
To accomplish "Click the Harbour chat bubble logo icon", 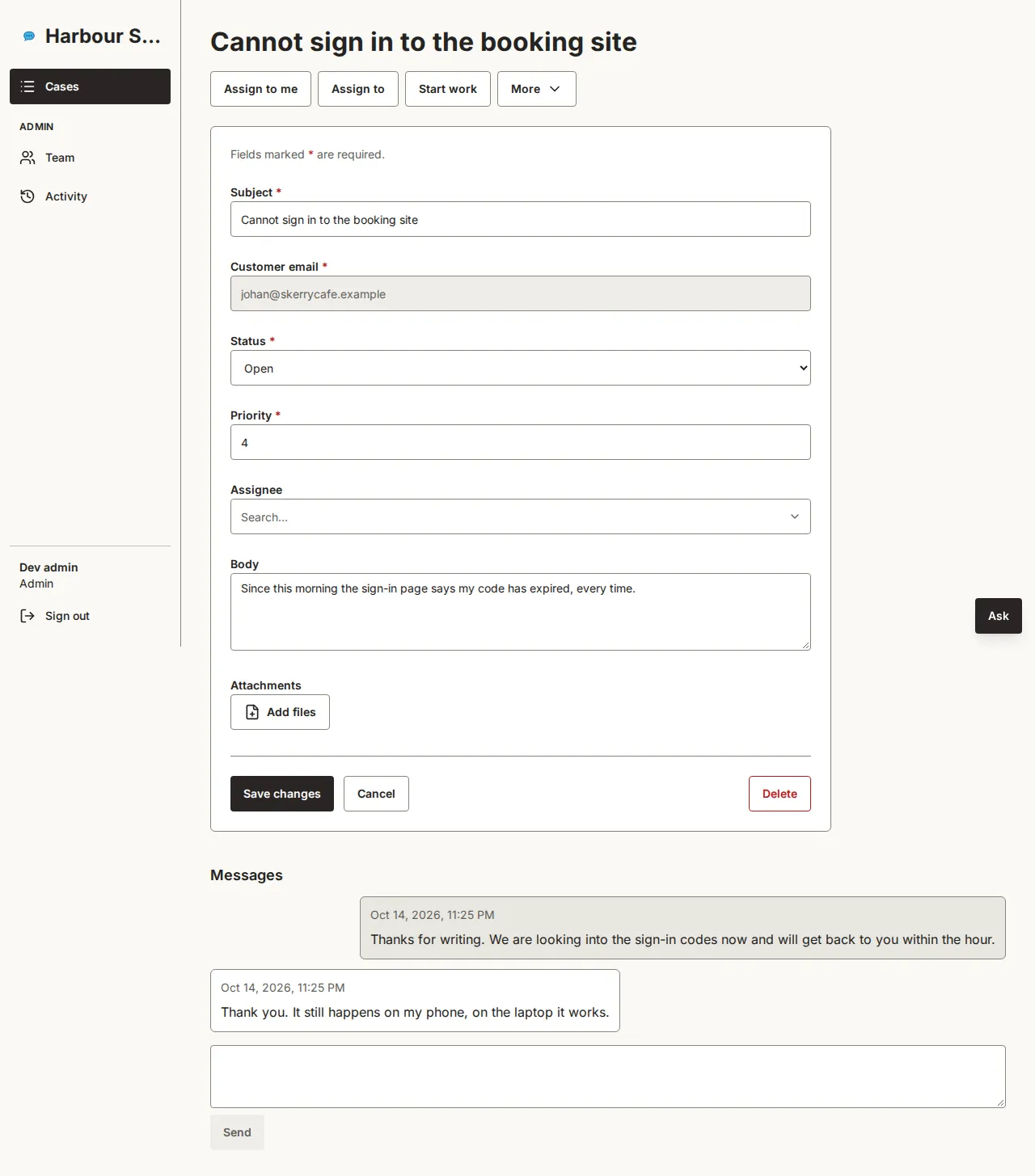I will (x=29, y=36).
